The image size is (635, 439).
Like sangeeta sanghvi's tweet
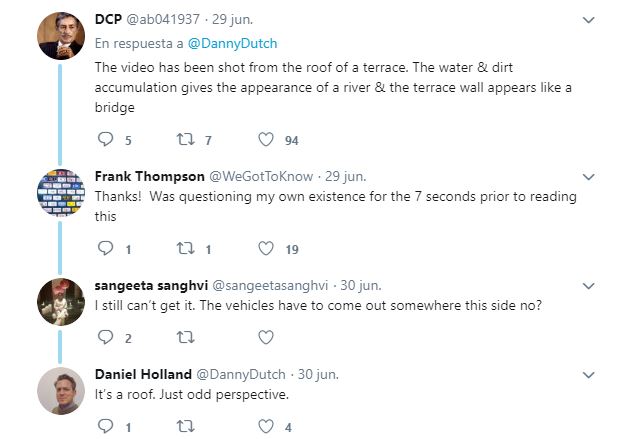click(x=266, y=337)
